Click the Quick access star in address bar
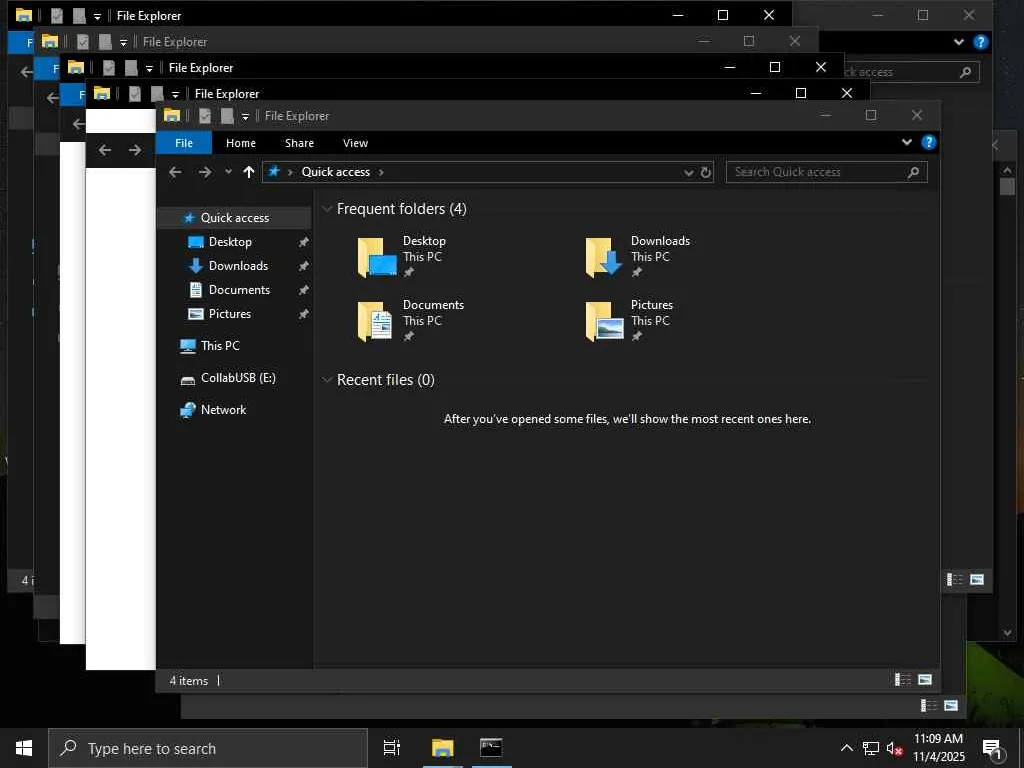 274,171
